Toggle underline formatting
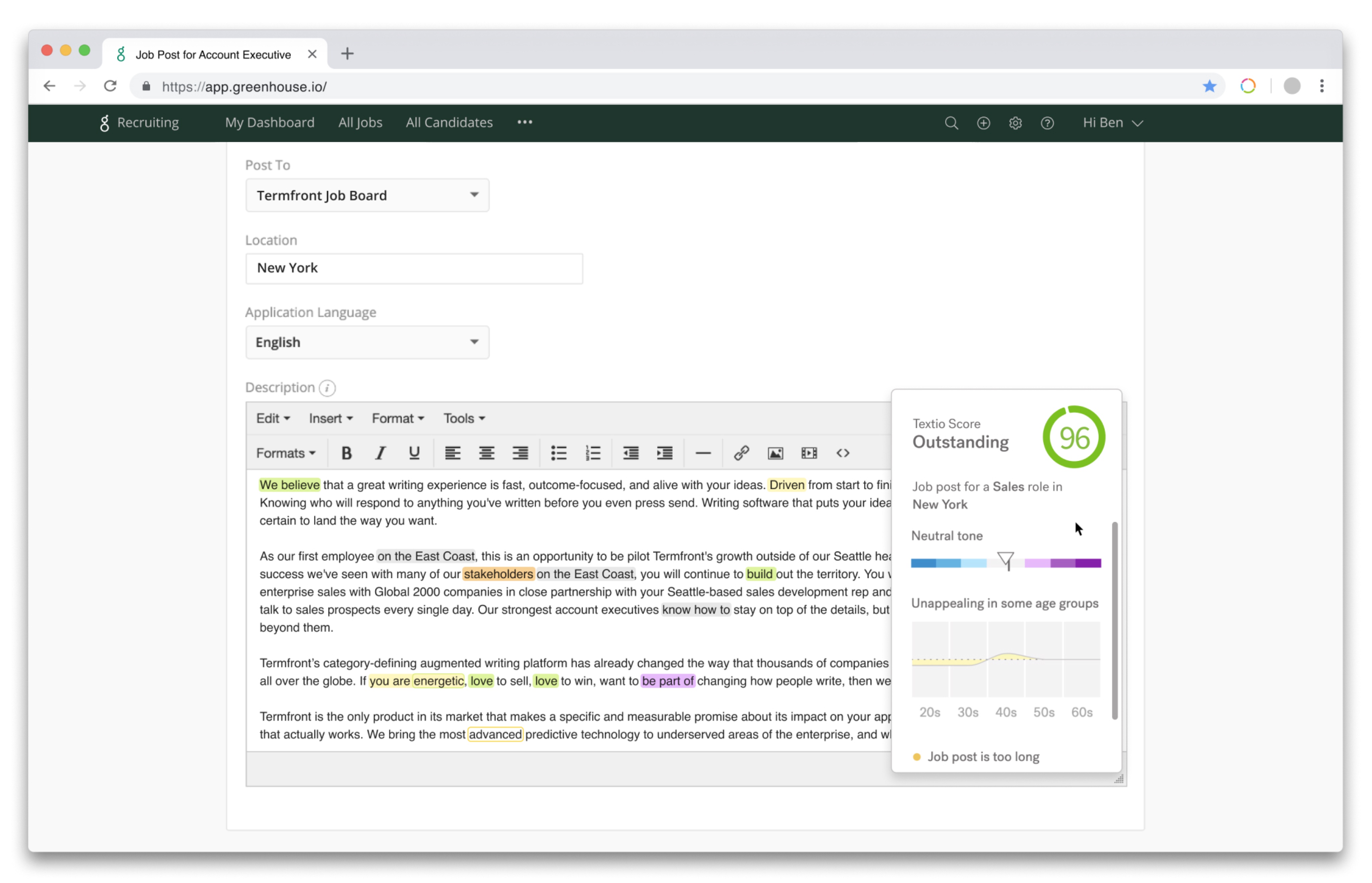The height and width of the screenshot is (883, 1372). pos(414,453)
